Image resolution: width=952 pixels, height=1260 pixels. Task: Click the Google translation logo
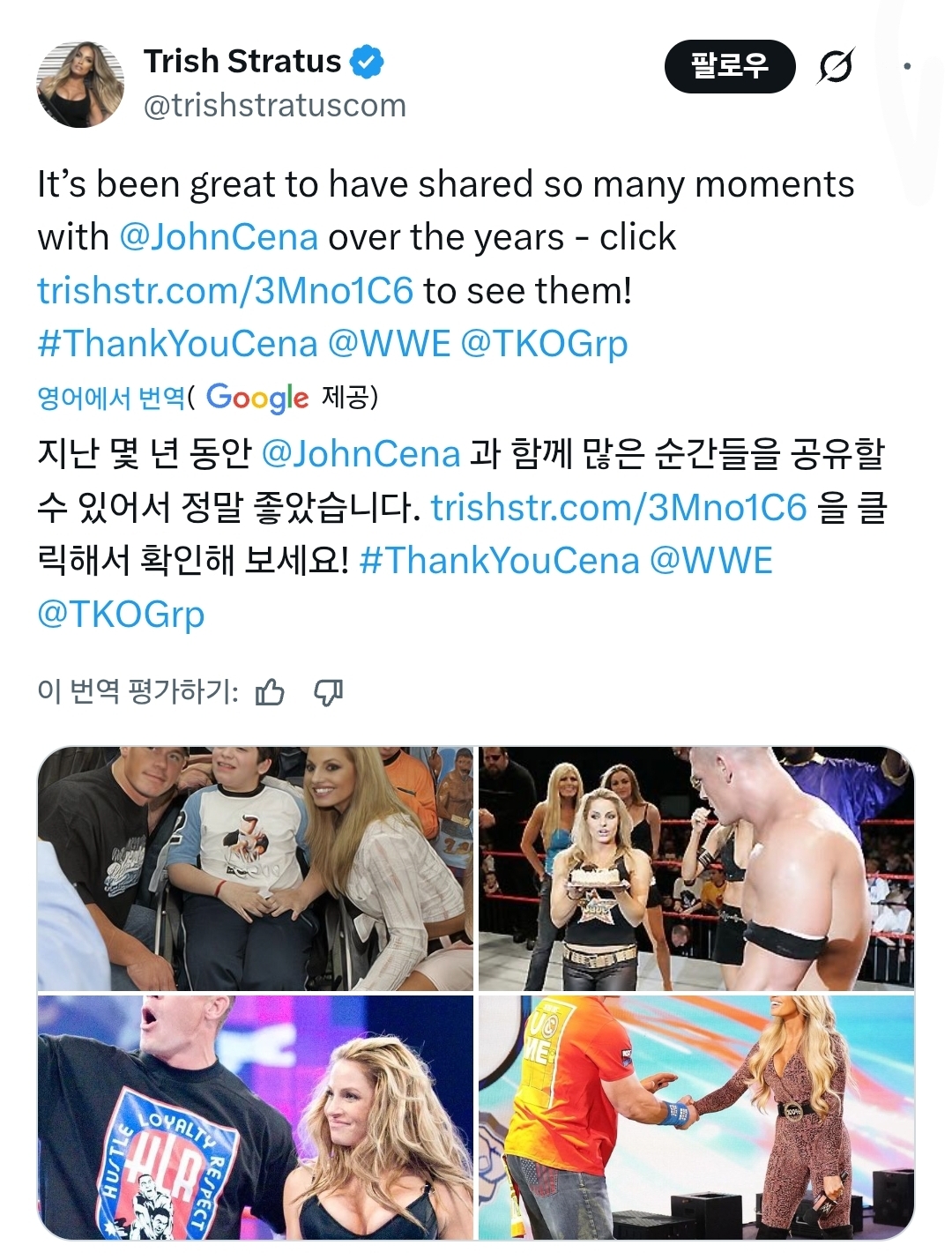pos(257,399)
